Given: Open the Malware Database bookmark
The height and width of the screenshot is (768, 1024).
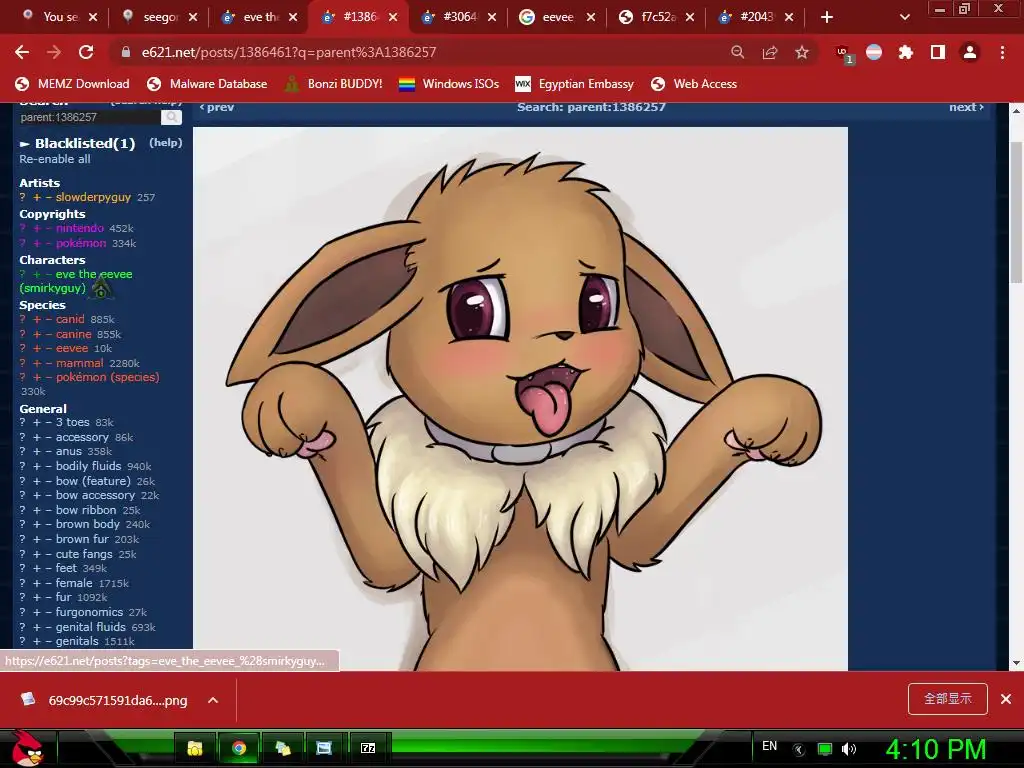Looking at the screenshot, I should coord(208,84).
